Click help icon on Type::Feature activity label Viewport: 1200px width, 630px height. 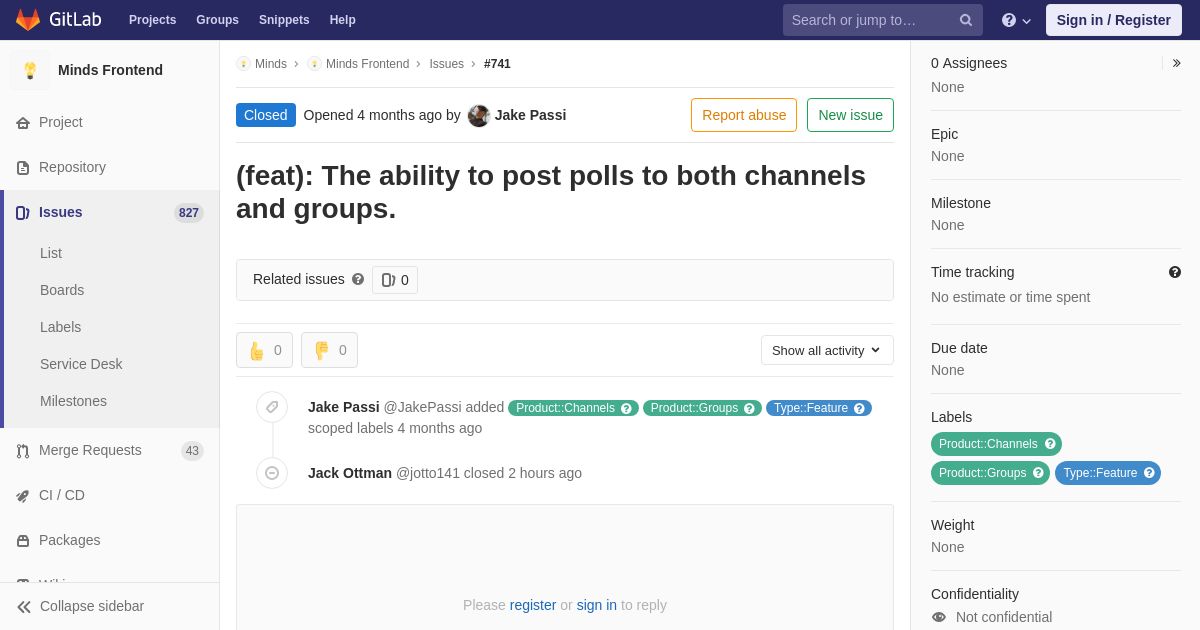(860, 408)
